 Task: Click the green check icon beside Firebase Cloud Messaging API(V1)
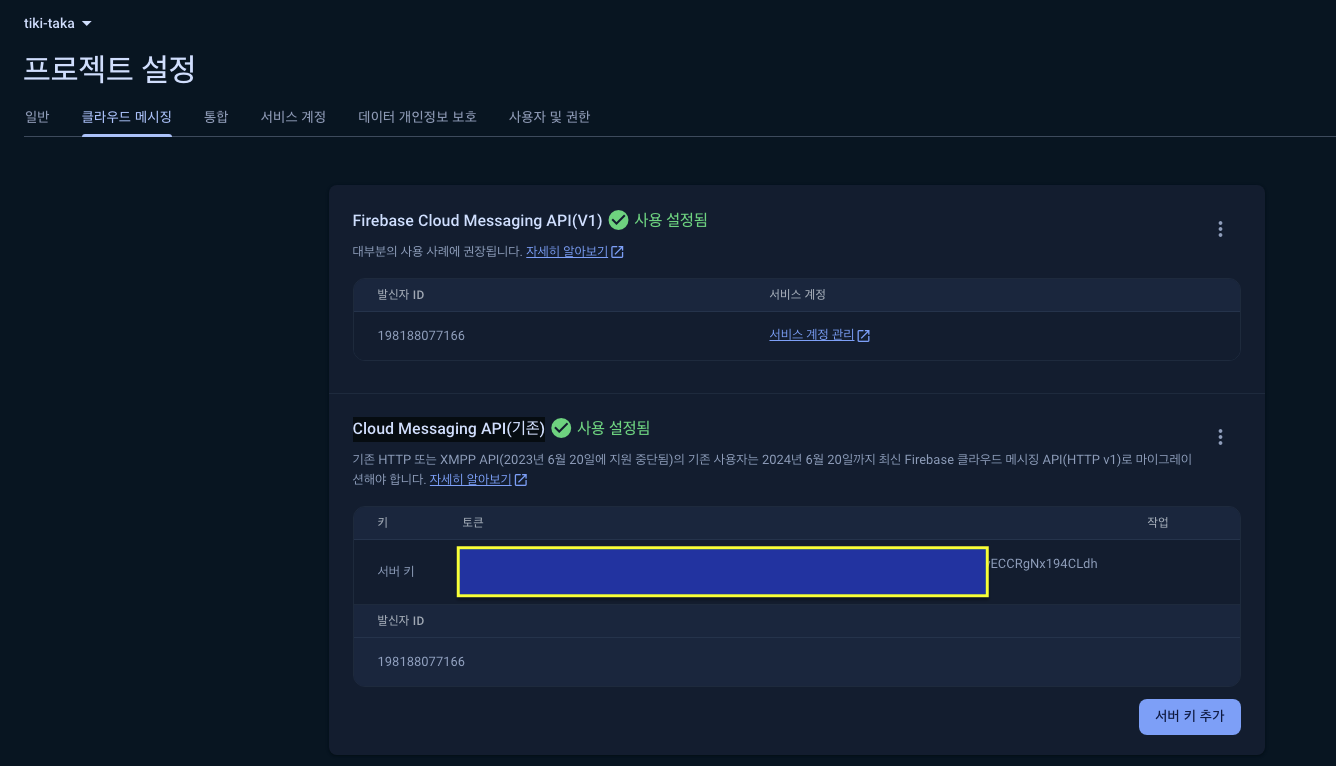tap(619, 220)
